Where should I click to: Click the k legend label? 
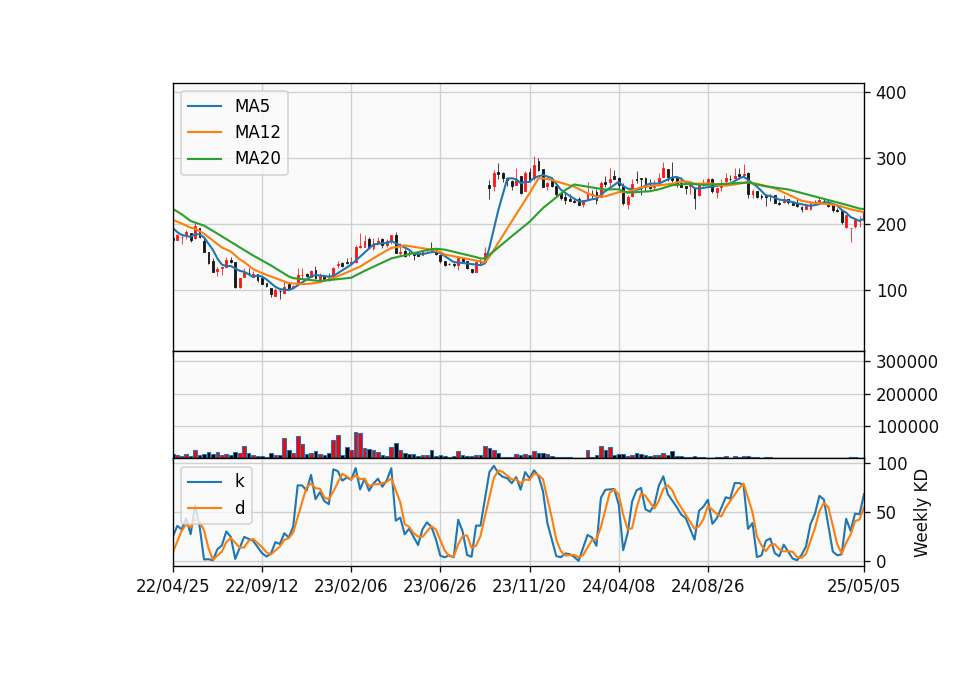point(239,481)
